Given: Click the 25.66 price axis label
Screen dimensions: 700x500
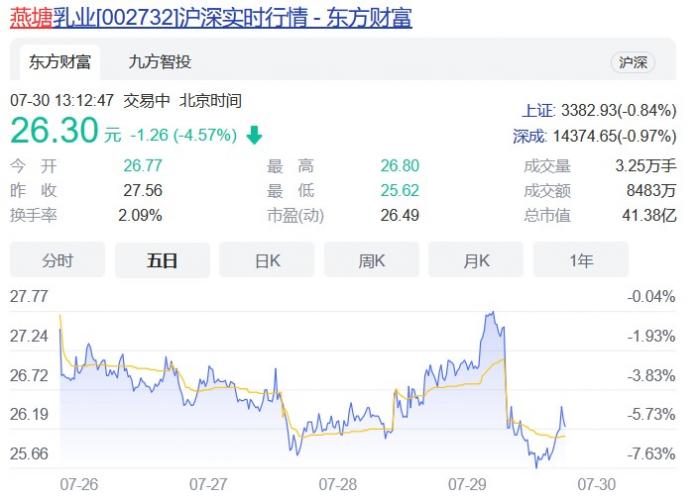Looking at the screenshot, I should [29, 454].
